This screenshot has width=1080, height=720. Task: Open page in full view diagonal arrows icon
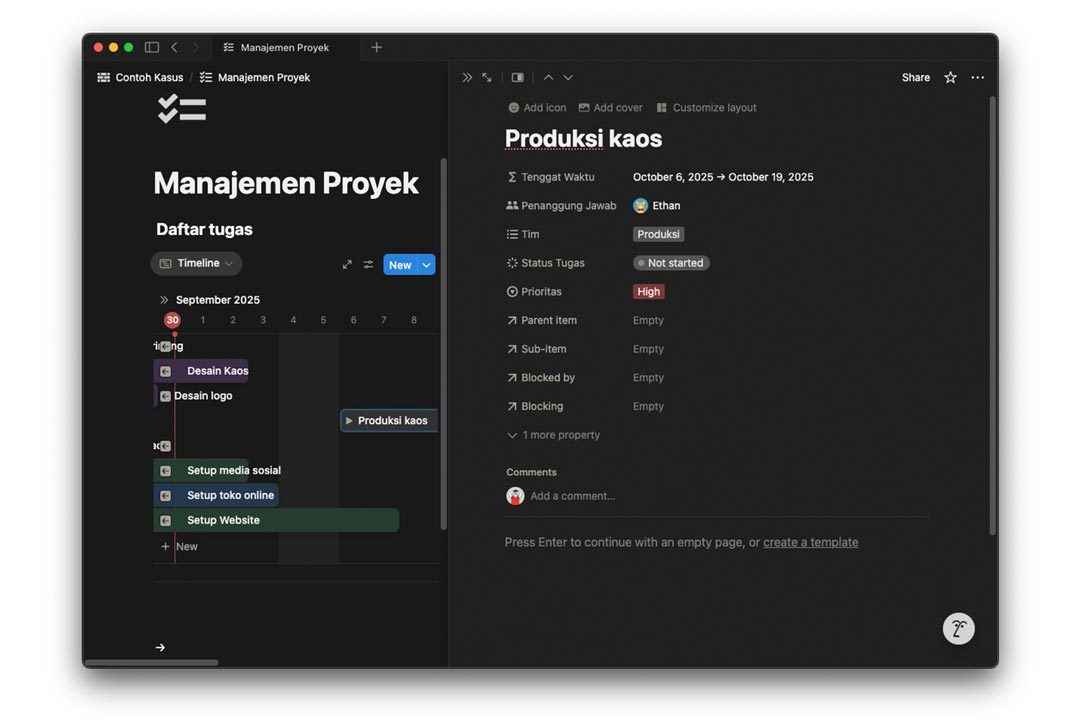coord(487,77)
